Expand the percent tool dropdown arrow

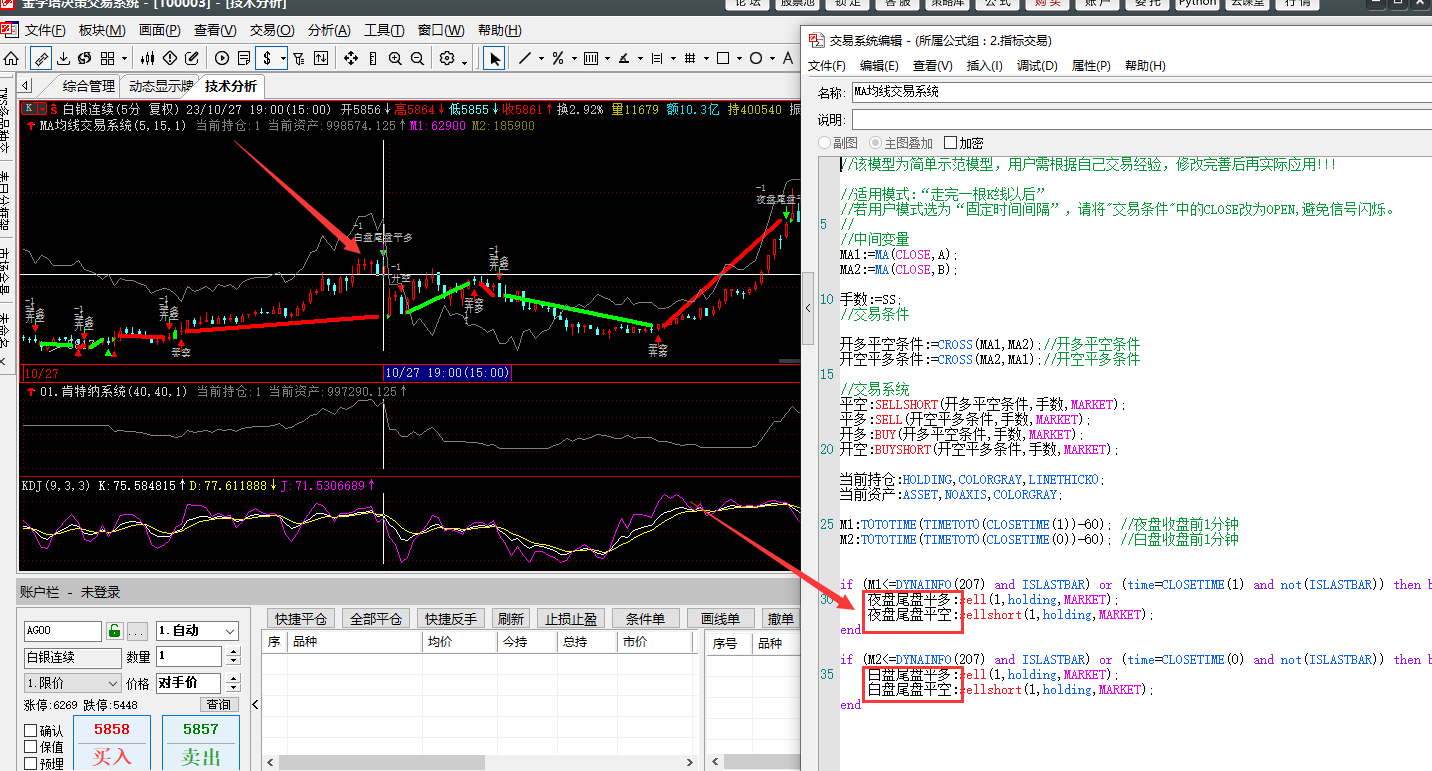(x=574, y=58)
